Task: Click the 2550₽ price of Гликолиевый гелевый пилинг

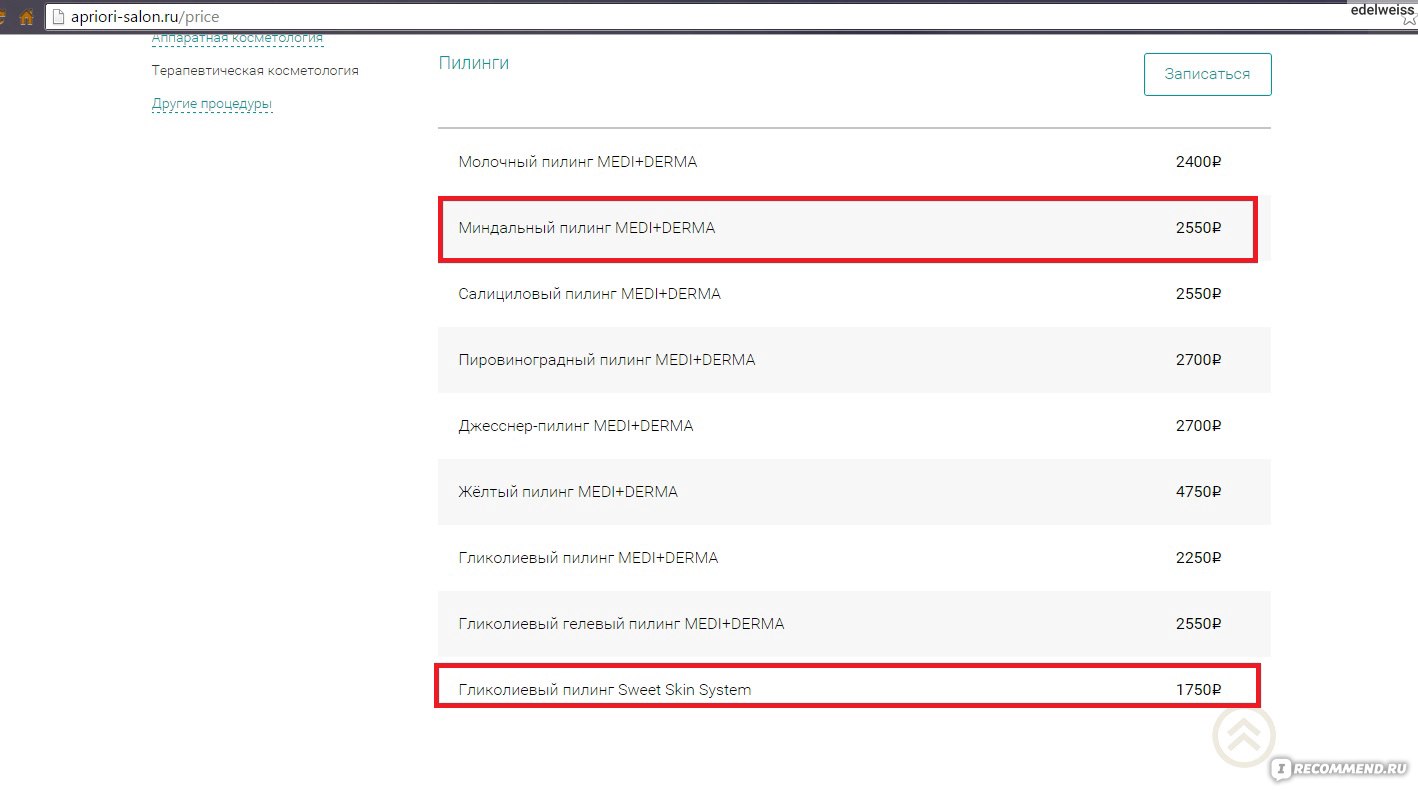Action: [x=1199, y=624]
